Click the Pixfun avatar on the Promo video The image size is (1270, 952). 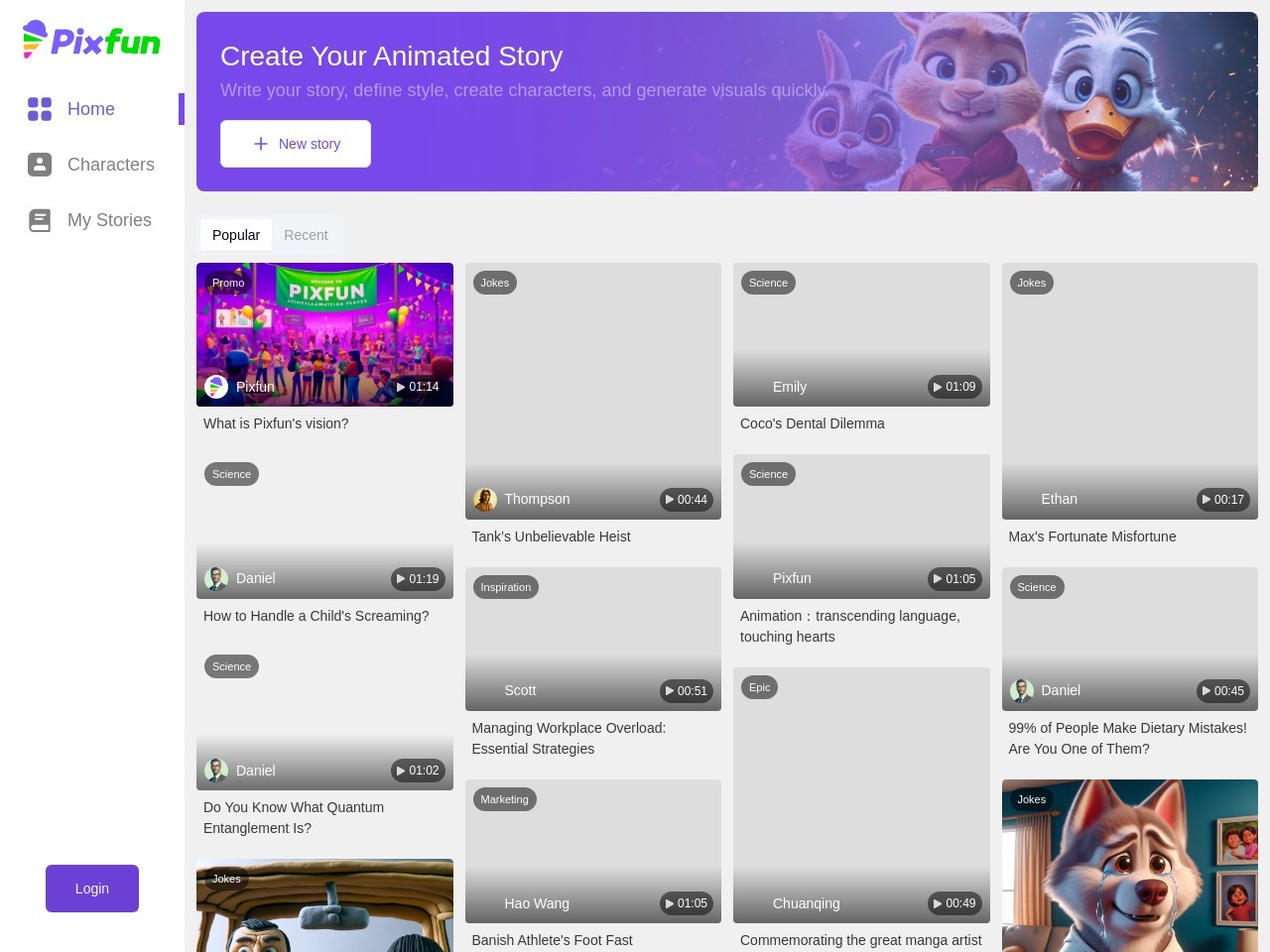[216, 387]
